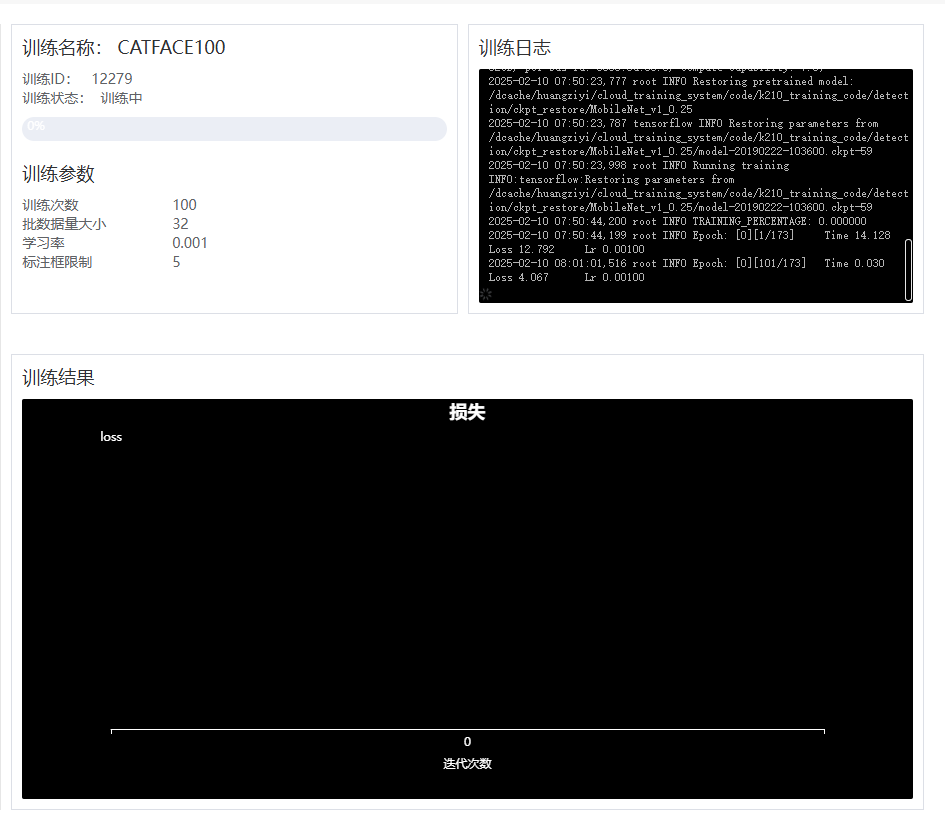945x814 pixels.
Task: Click the 训练参数 section heading
Action: pyautogui.click(x=59, y=174)
